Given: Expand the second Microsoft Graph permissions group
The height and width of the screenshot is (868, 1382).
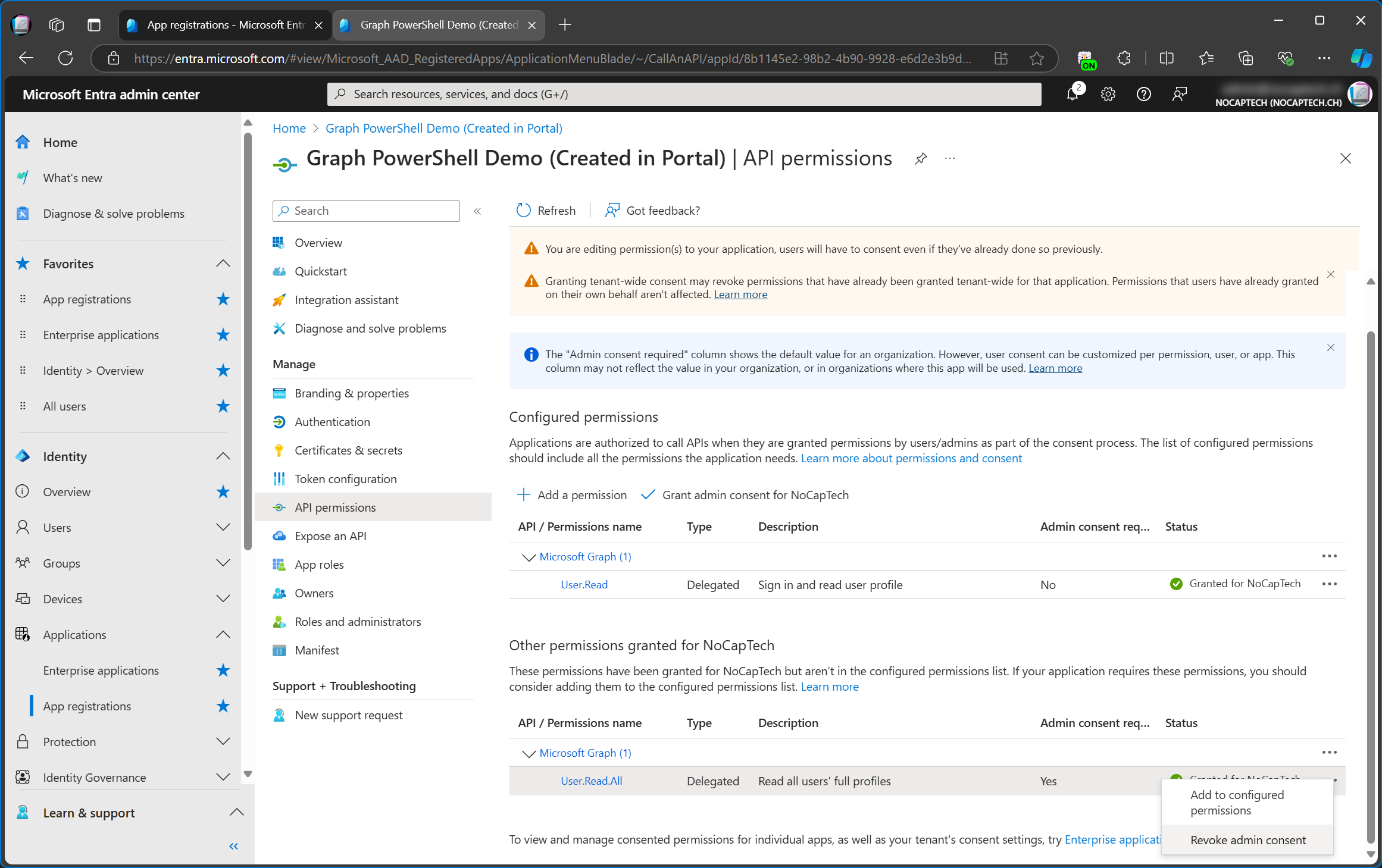Looking at the screenshot, I should coord(526,753).
